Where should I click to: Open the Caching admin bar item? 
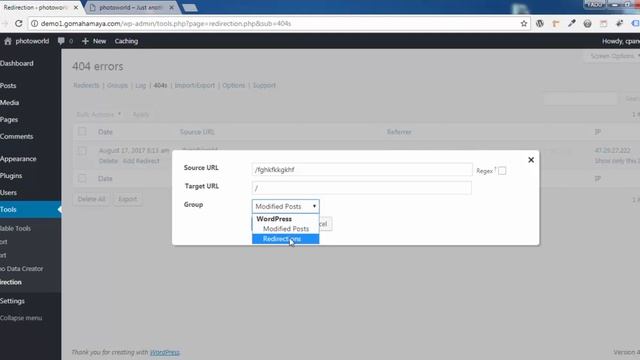click(126, 41)
